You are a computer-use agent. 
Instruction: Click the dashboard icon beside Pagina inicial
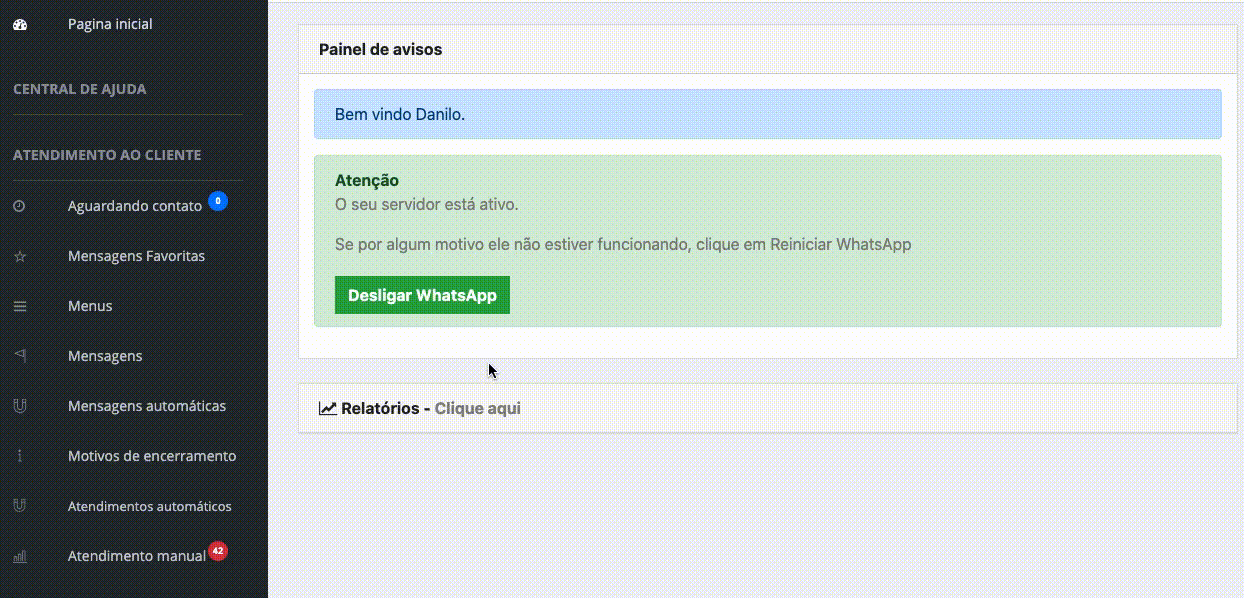pyautogui.click(x=20, y=24)
